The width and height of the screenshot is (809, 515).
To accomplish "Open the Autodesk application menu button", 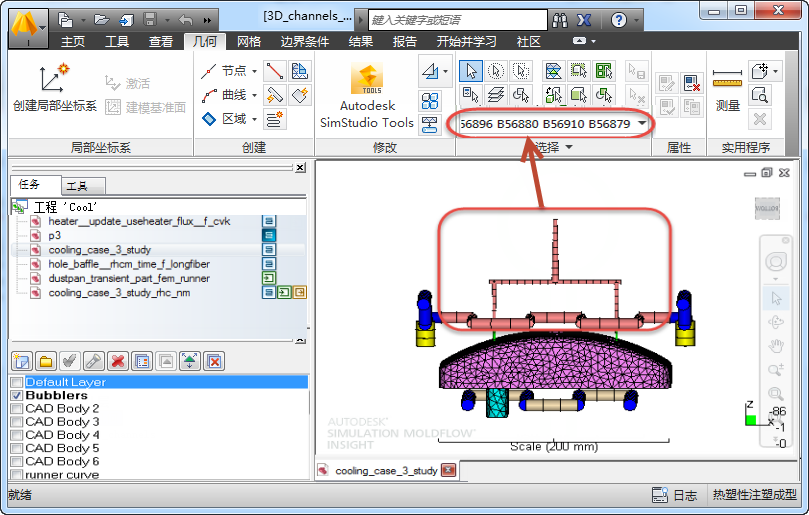I will coord(28,28).
